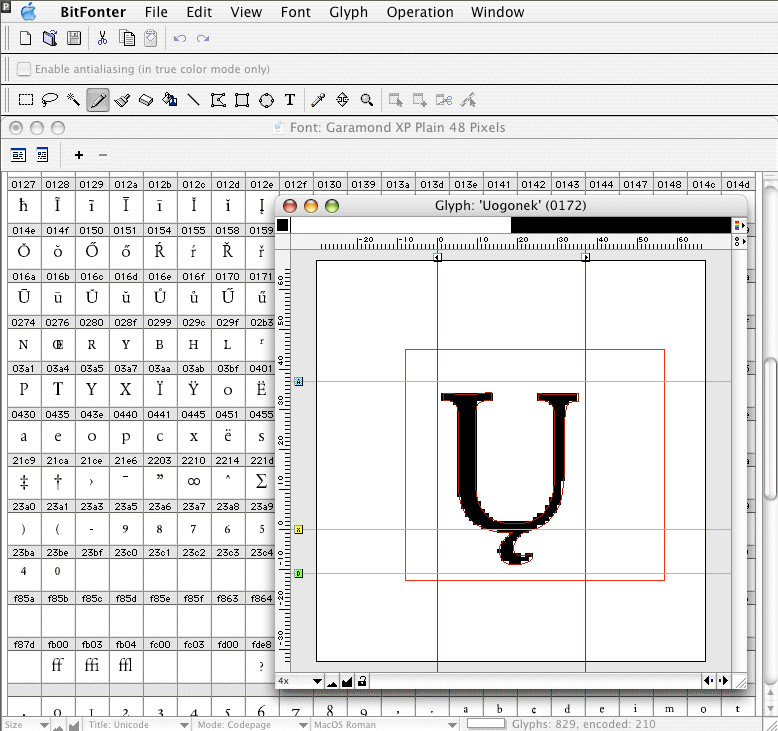The height and width of the screenshot is (731, 778).
Task: Click the plus button in font window
Action: [79, 155]
